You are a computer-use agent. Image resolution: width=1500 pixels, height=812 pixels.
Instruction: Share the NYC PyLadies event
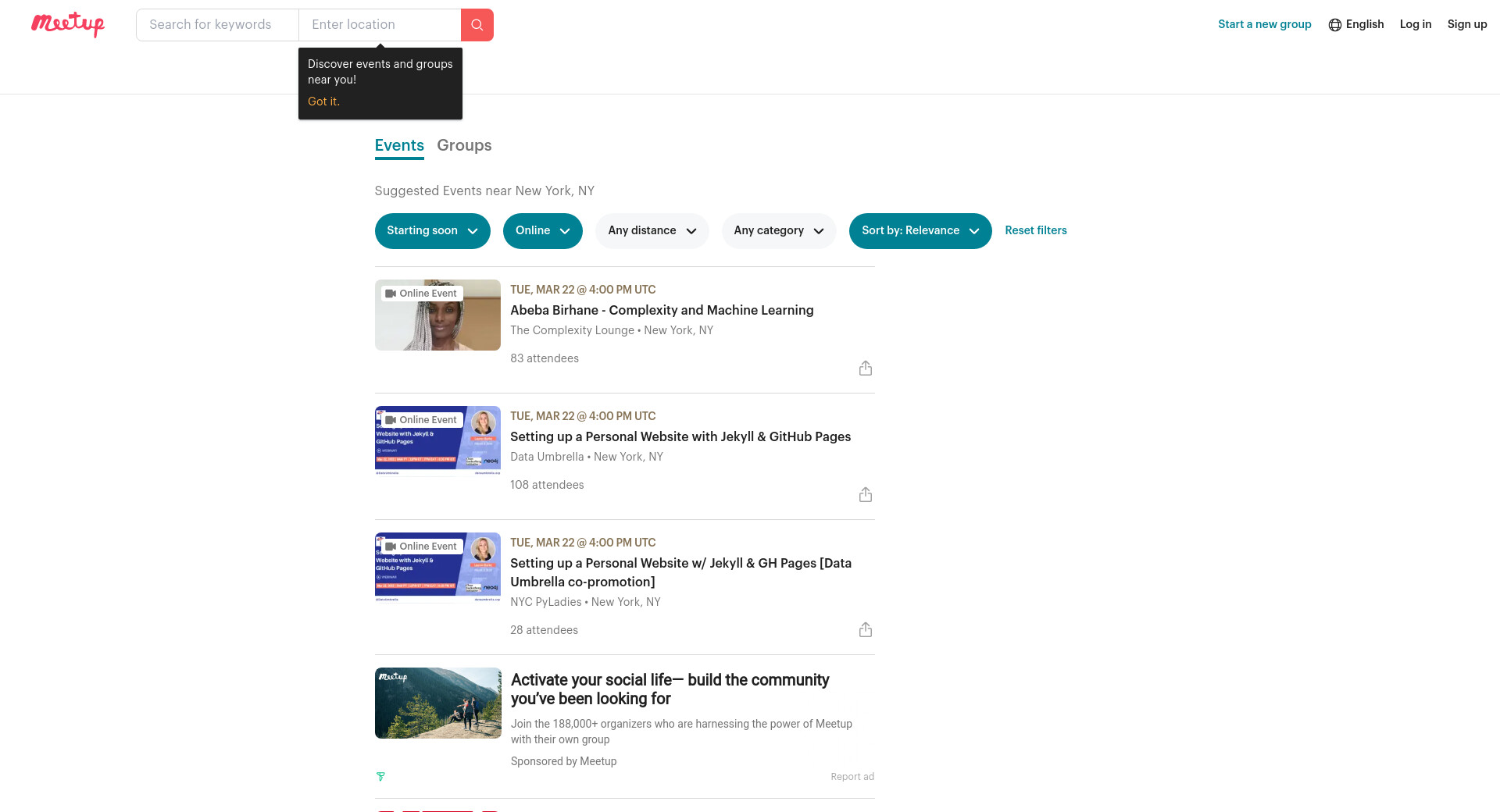coord(866,630)
